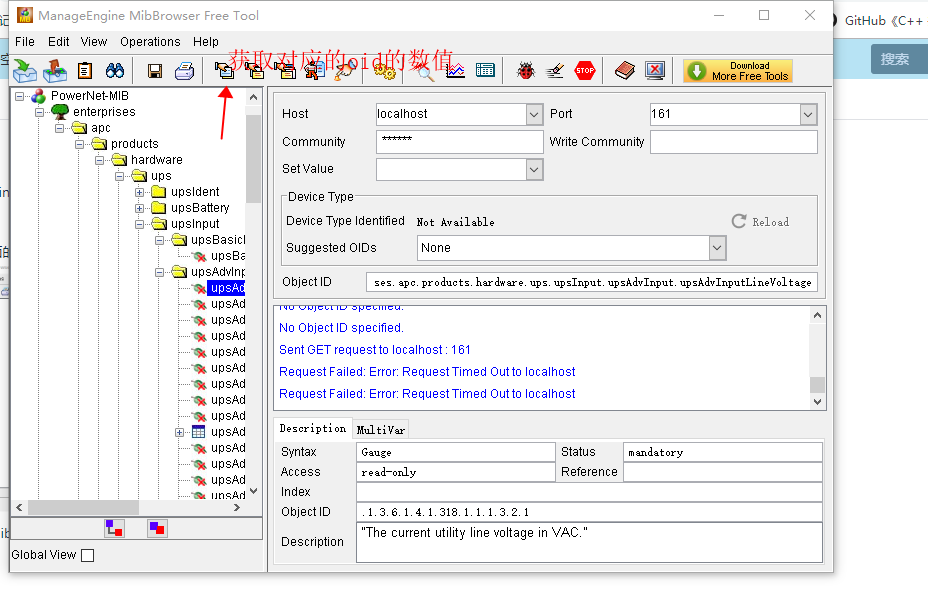Click the Load MIB module icon

(x=25, y=71)
